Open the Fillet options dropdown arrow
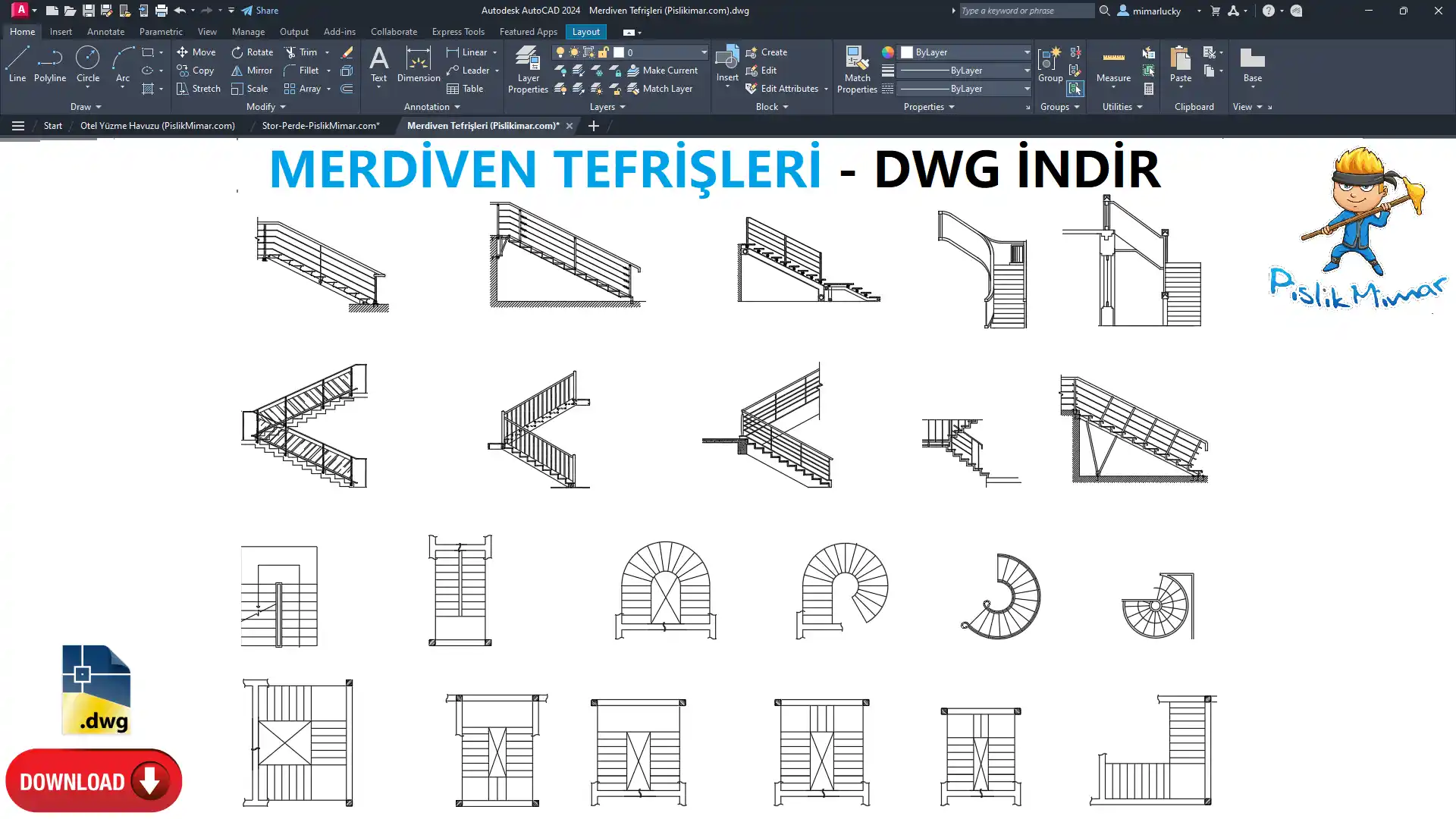1456x819 pixels. 328,71
